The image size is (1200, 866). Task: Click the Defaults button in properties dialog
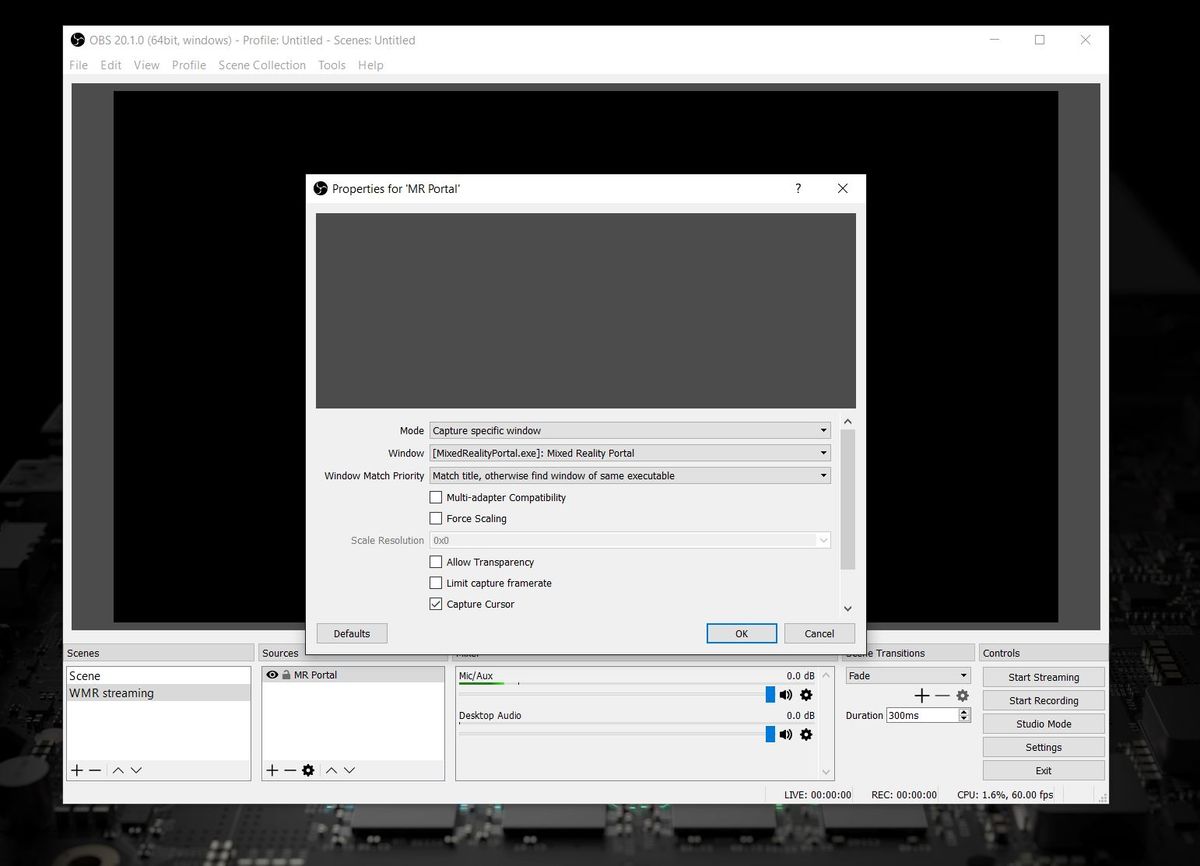pos(351,633)
